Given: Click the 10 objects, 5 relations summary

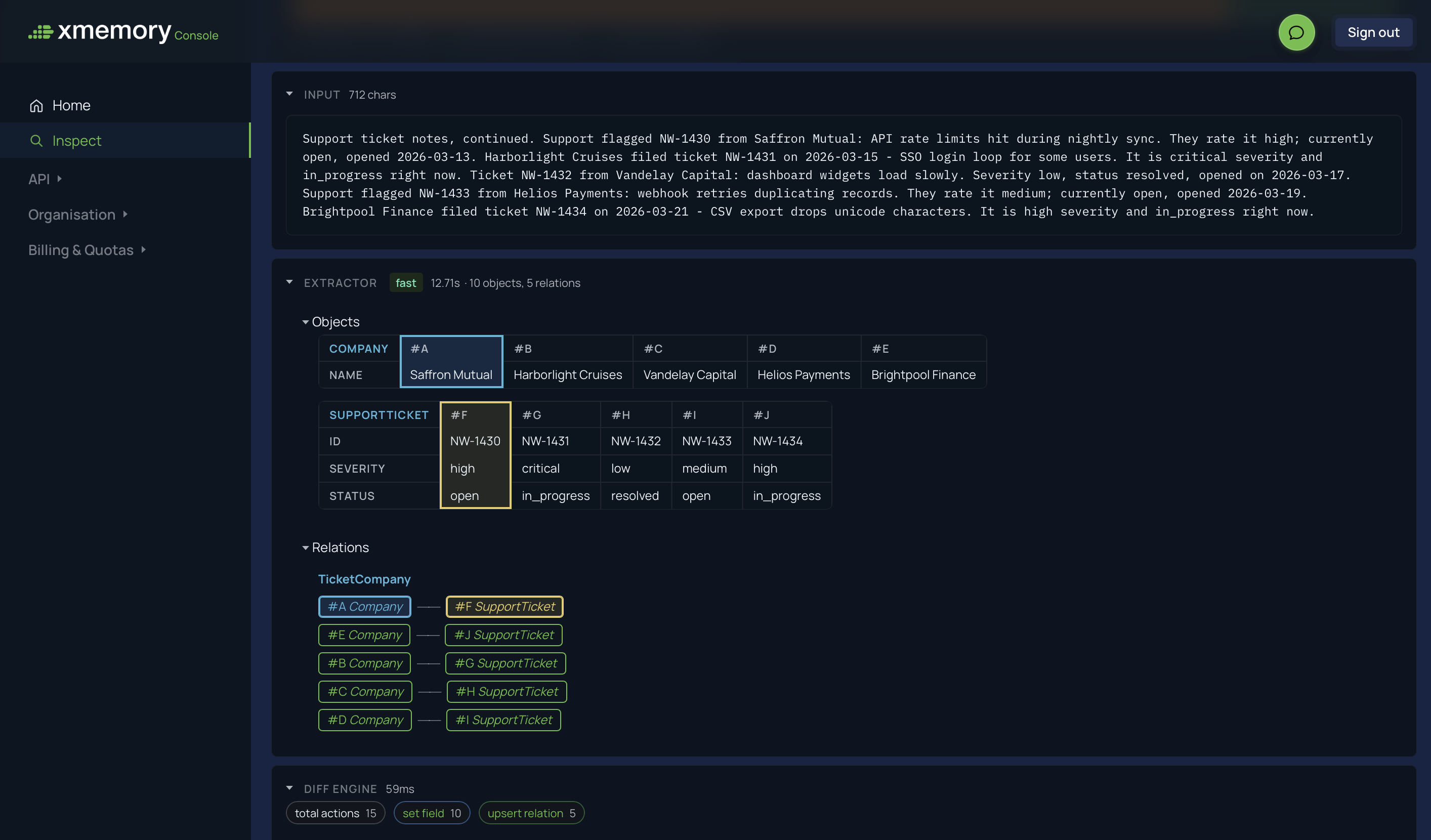Looking at the screenshot, I should [x=524, y=283].
